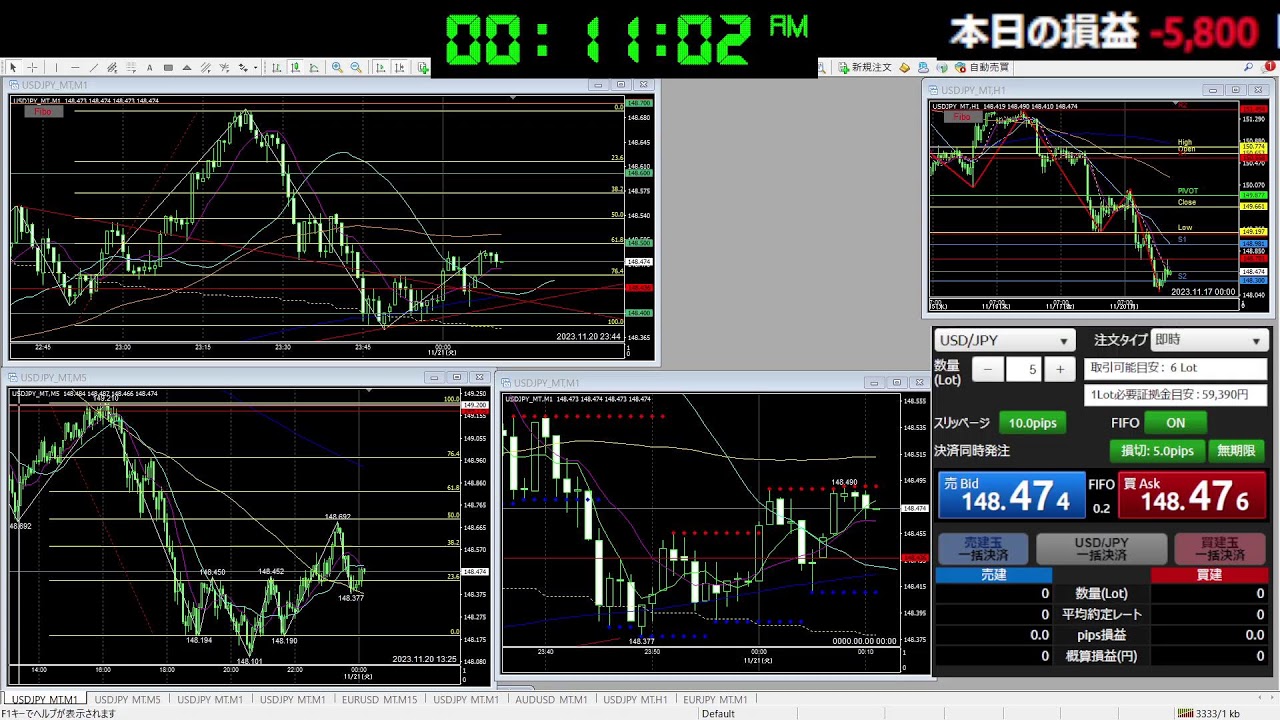Click the zoom in magnifier icon
1280x720 pixels.
(x=337, y=68)
